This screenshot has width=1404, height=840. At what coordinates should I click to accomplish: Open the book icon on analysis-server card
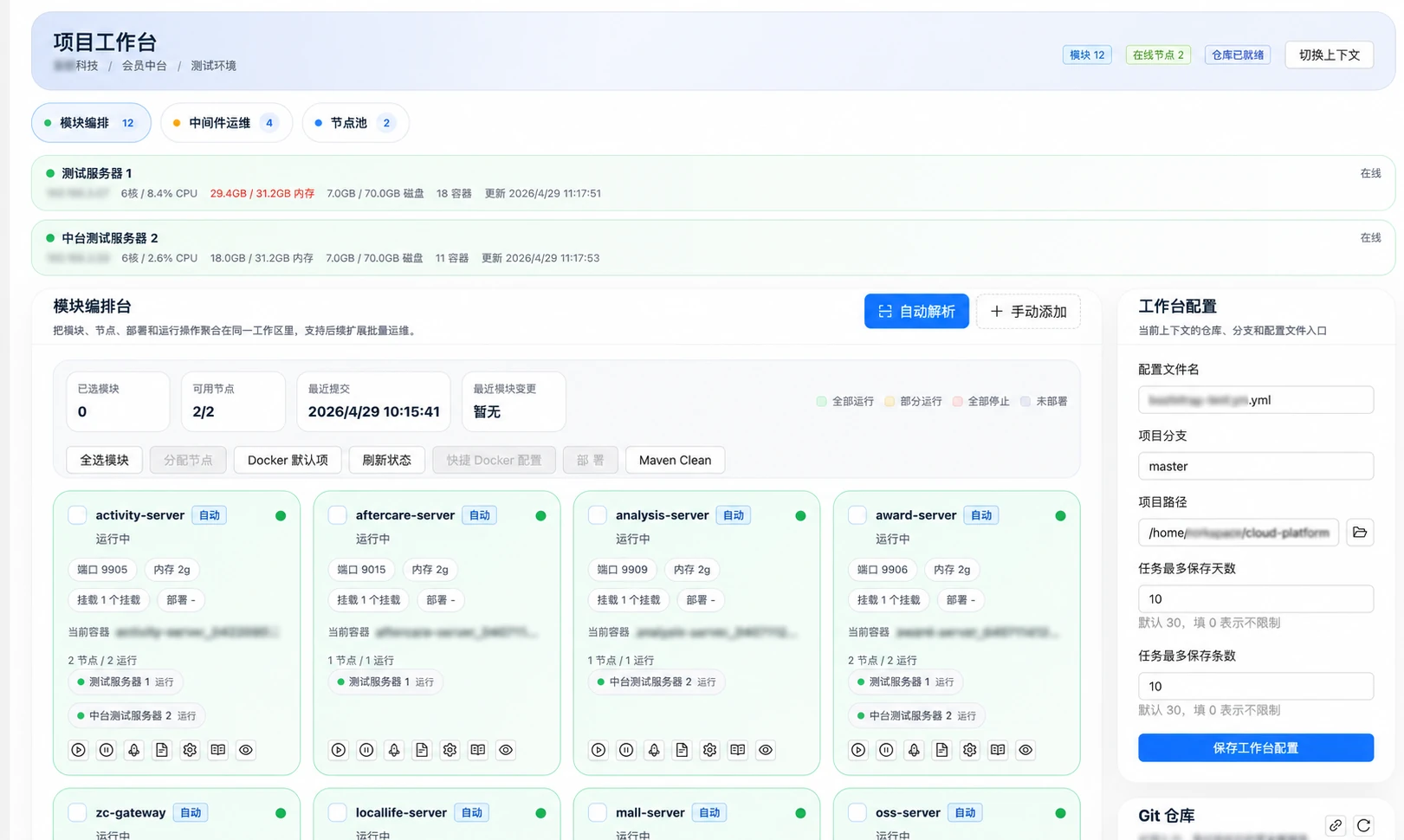coord(738,750)
